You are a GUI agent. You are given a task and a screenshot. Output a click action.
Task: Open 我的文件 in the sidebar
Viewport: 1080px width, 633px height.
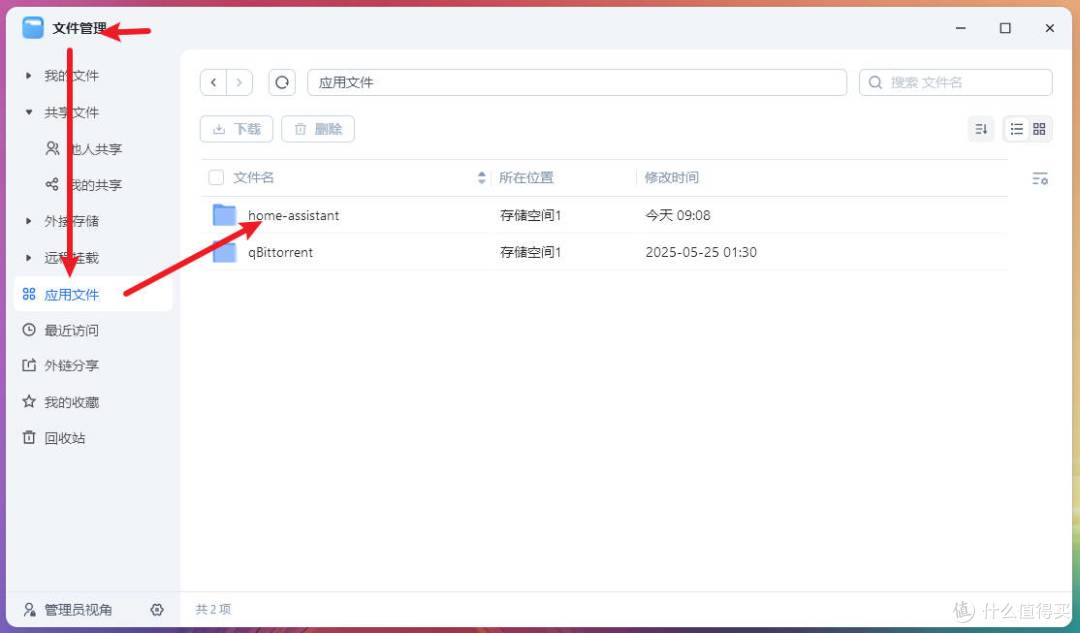pos(72,76)
